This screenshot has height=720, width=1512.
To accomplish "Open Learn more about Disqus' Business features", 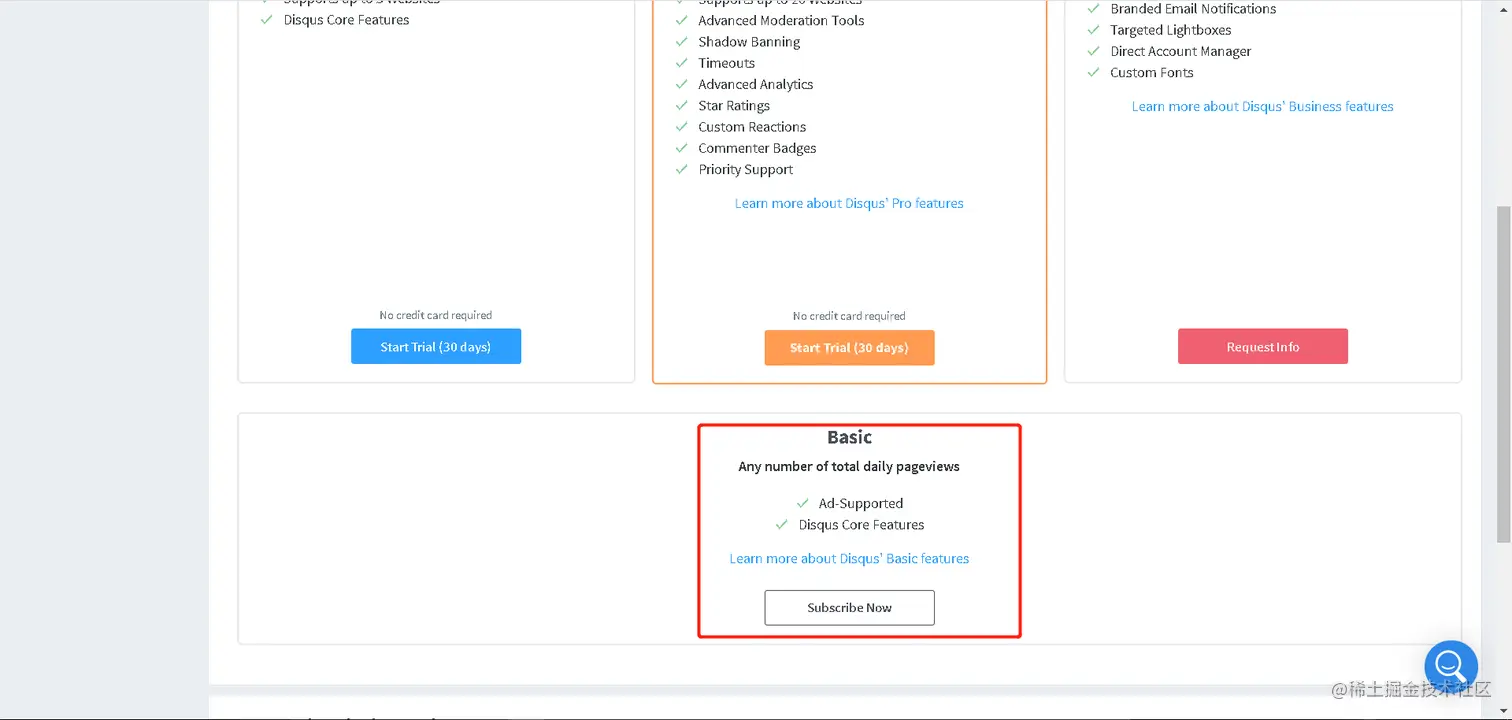I will pyautogui.click(x=1263, y=106).
